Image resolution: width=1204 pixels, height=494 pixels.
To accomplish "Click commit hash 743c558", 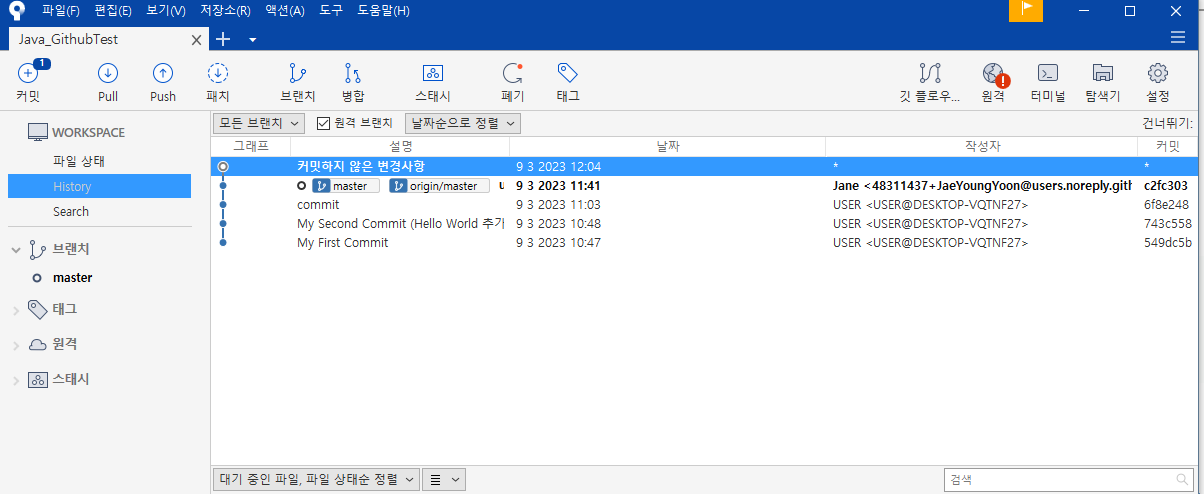I will [x=1168, y=223].
